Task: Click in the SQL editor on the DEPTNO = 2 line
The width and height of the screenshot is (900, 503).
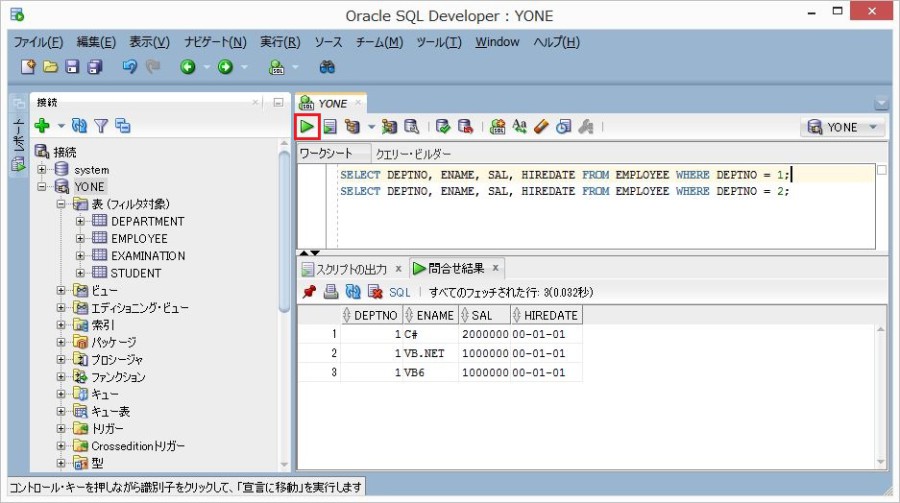Action: point(565,191)
